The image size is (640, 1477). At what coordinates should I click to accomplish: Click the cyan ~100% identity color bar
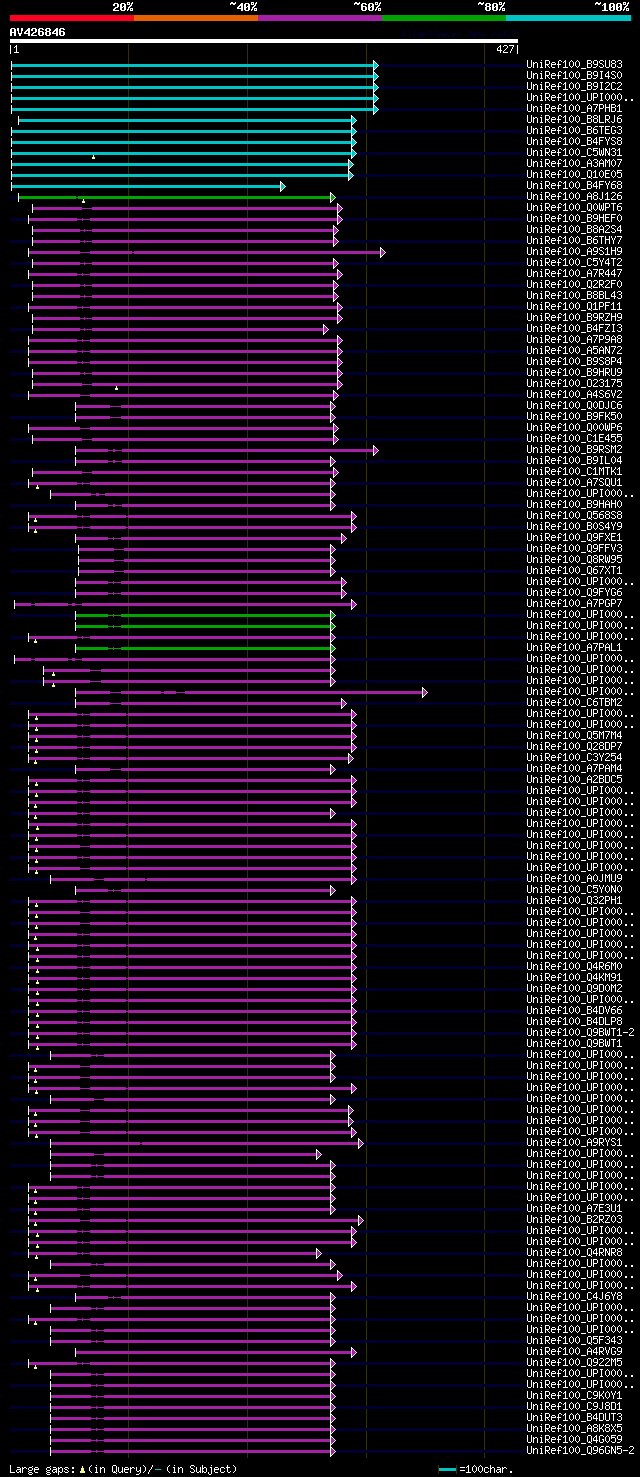click(568, 18)
